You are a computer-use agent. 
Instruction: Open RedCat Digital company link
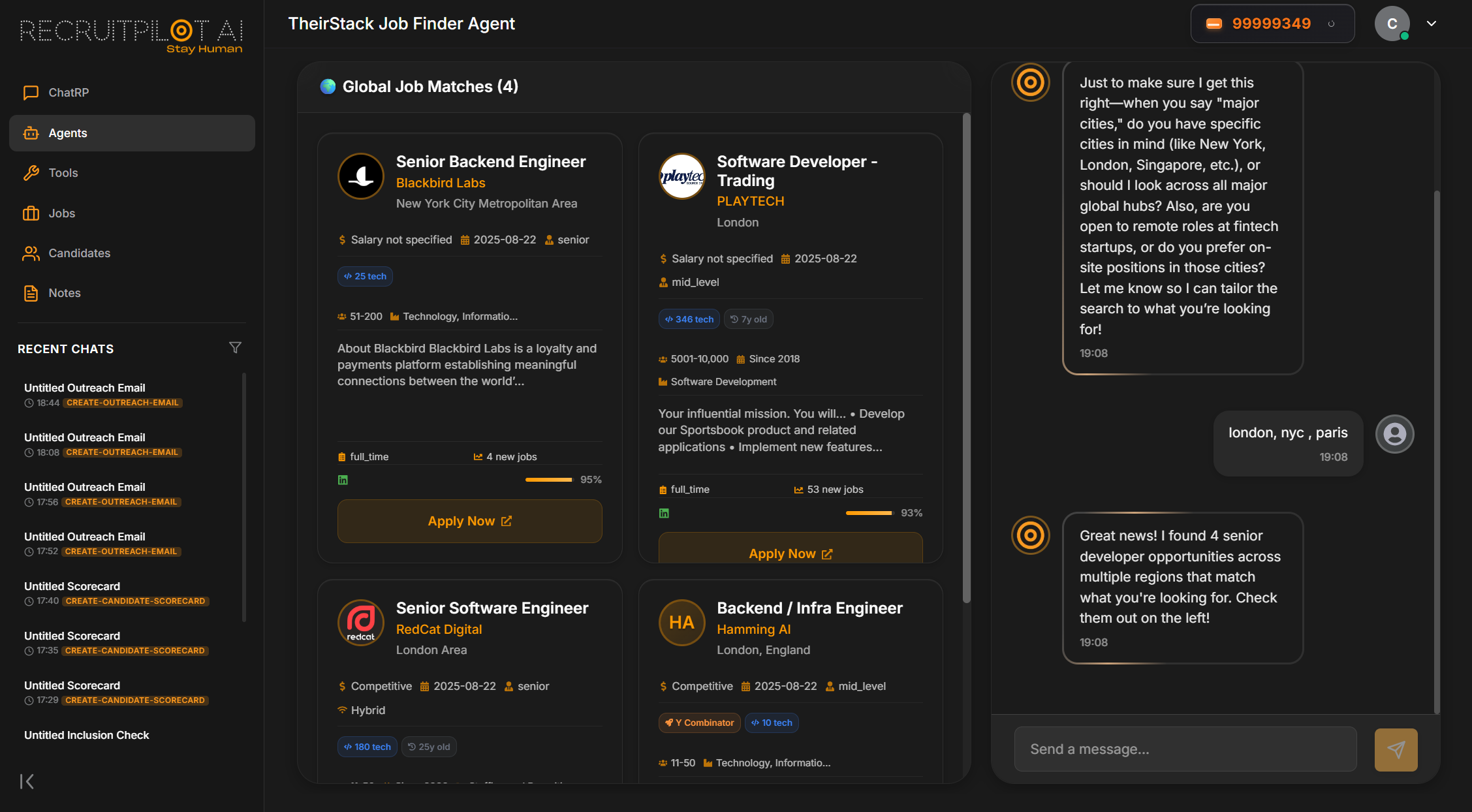[x=439, y=629]
